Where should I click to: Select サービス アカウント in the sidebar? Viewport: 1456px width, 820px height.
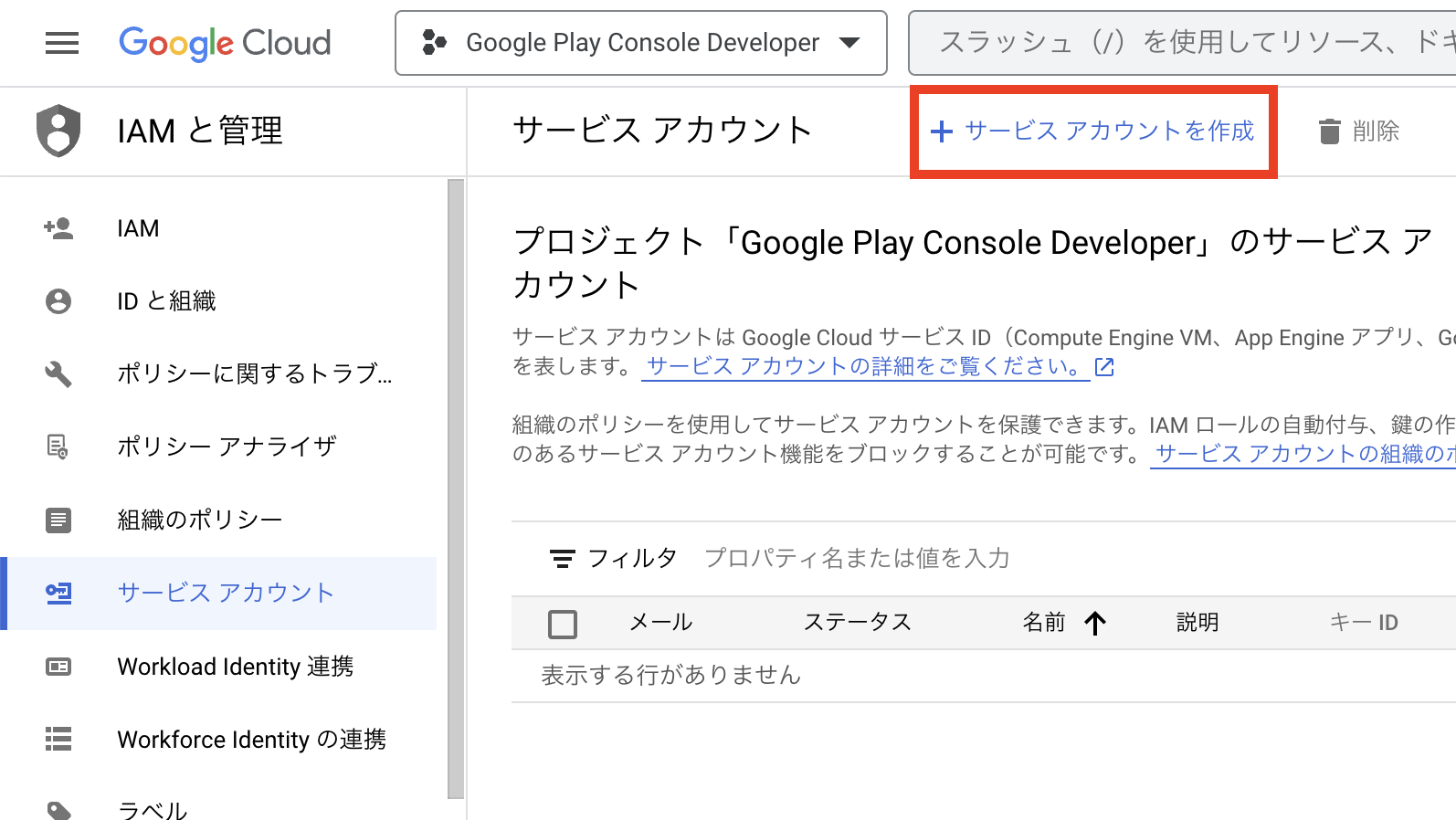point(218,593)
